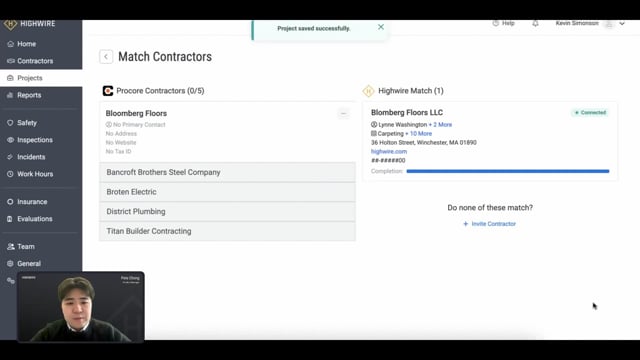Expand Bancroft Brothers Steel Company row
This screenshot has width=640, height=360.
(x=227, y=172)
